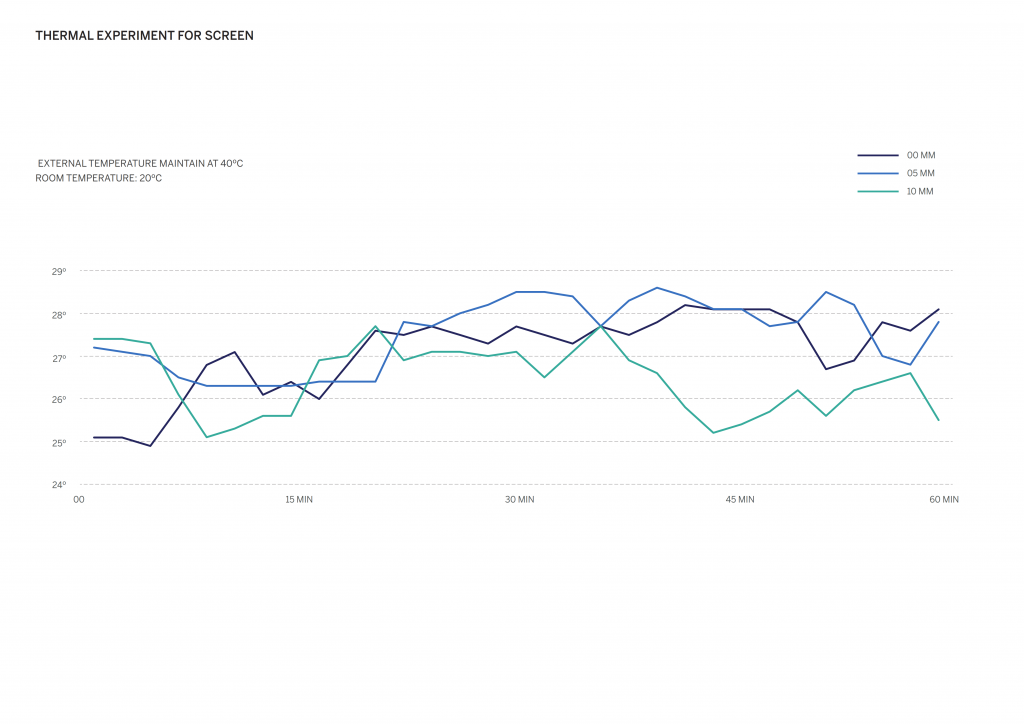This screenshot has width=1024, height=724.
Task: Click the dark navy 00 MM legend line
Action: click(878, 155)
